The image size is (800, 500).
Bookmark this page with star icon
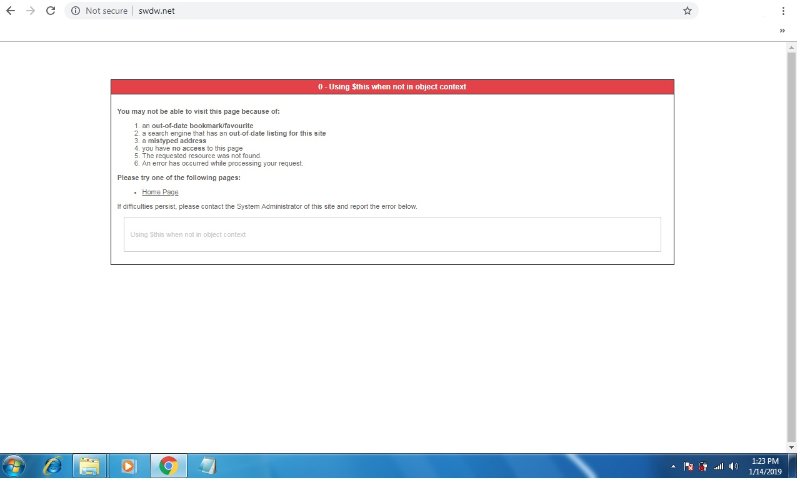pyautogui.click(x=687, y=11)
